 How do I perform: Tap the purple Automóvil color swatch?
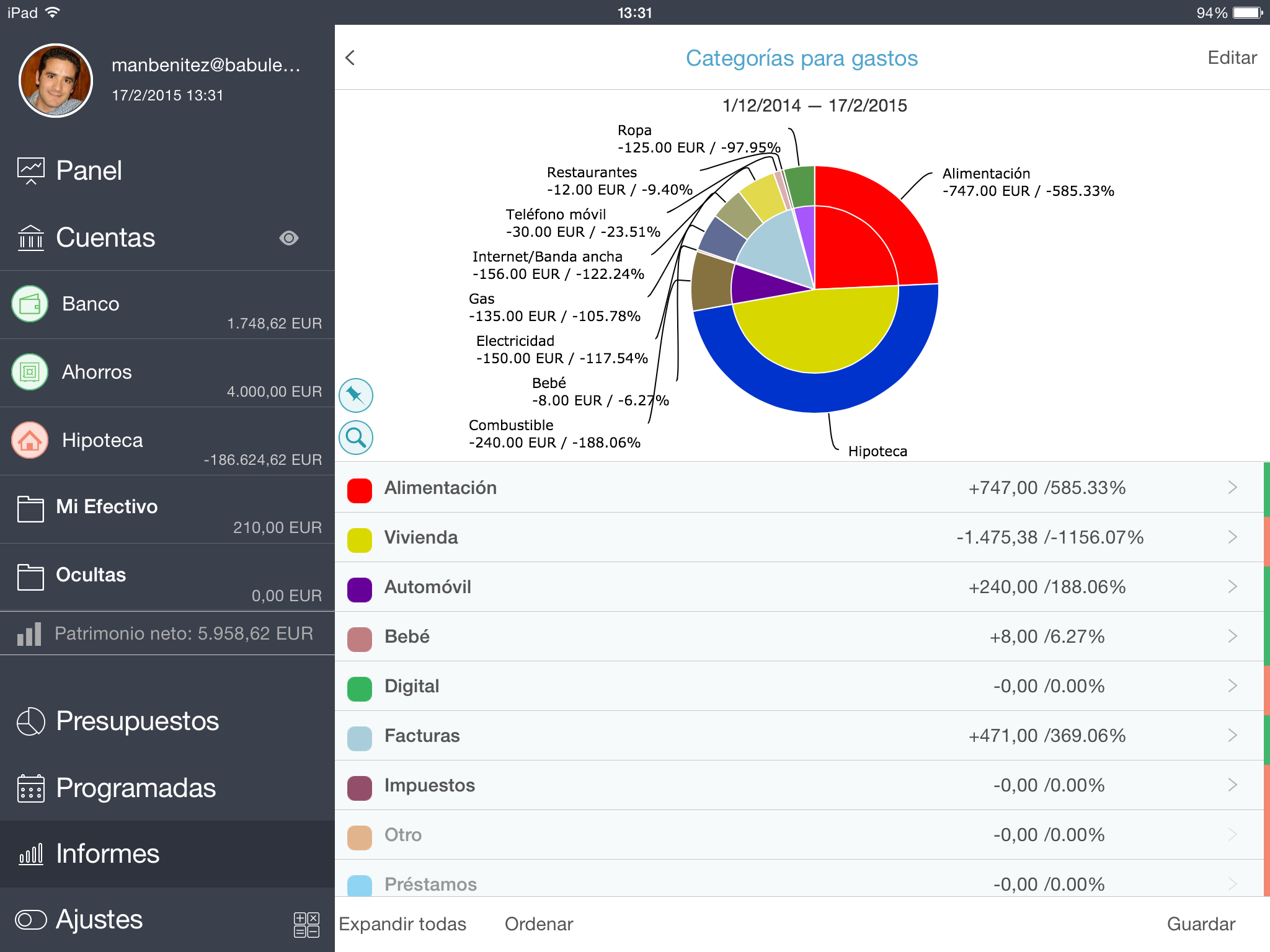point(360,589)
